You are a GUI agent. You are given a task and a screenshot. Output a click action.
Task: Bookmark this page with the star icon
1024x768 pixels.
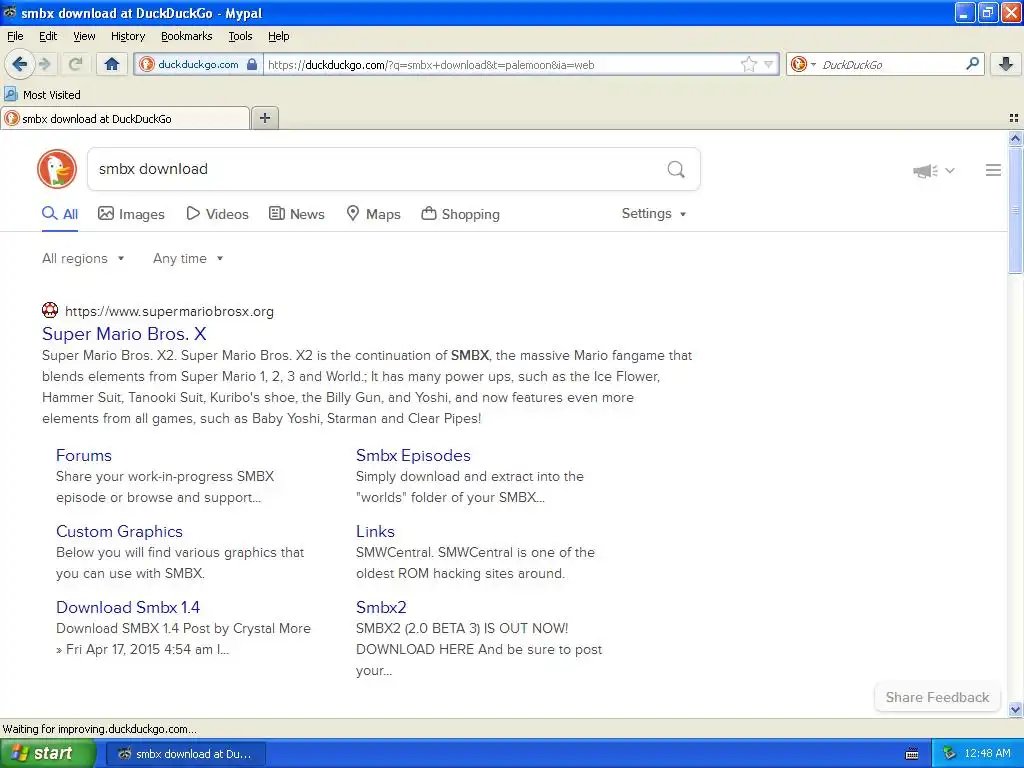pos(748,64)
